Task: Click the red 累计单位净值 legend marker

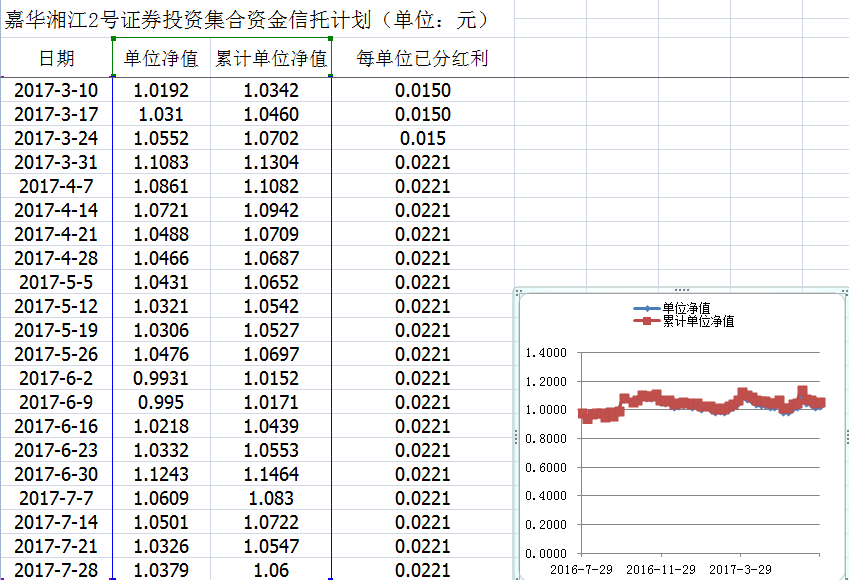Action: pyautogui.click(x=647, y=322)
